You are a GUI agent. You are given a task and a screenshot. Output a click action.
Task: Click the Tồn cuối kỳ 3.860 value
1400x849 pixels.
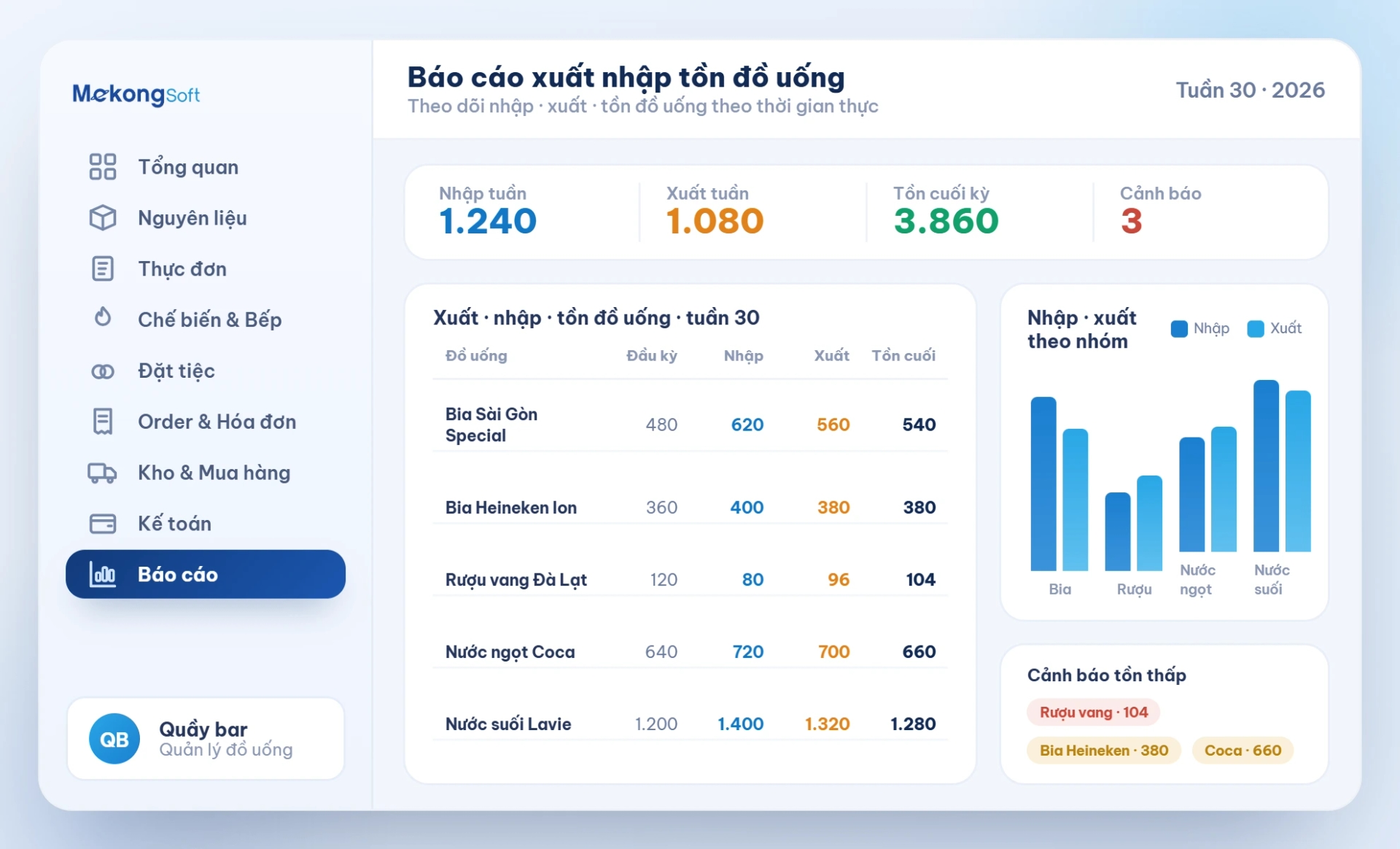pyautogui.click(x=946, y=221)
